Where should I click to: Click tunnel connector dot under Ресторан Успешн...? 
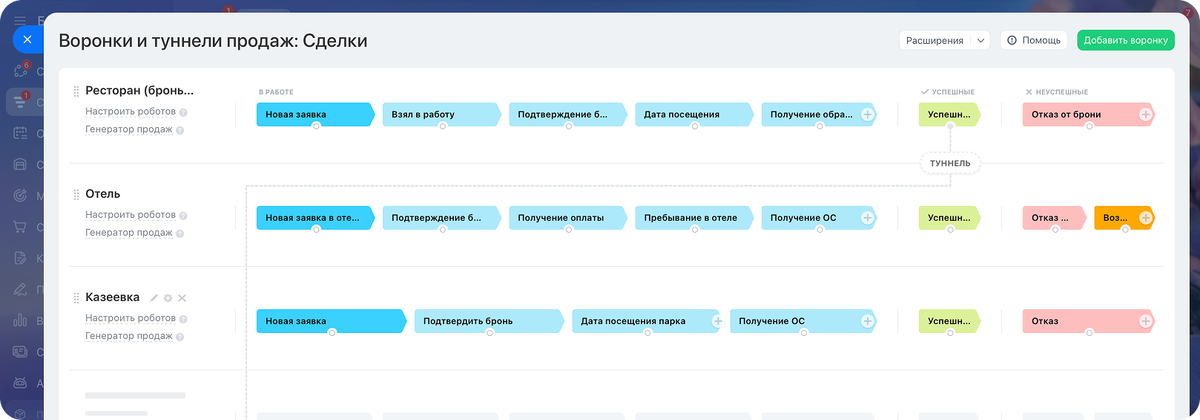tap(950, 127)
